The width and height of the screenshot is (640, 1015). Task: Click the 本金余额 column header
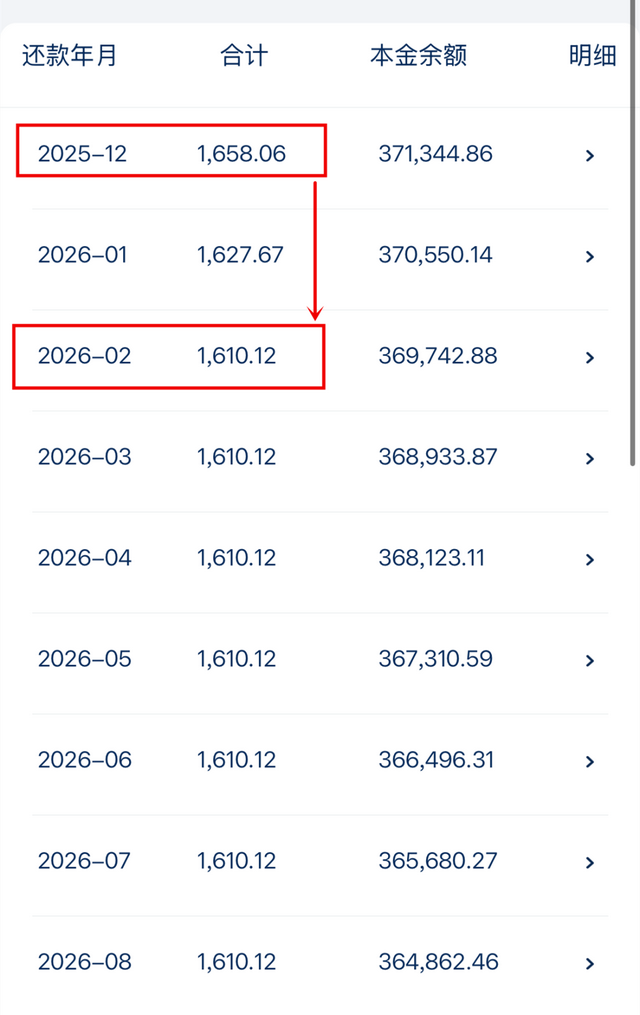418,56
